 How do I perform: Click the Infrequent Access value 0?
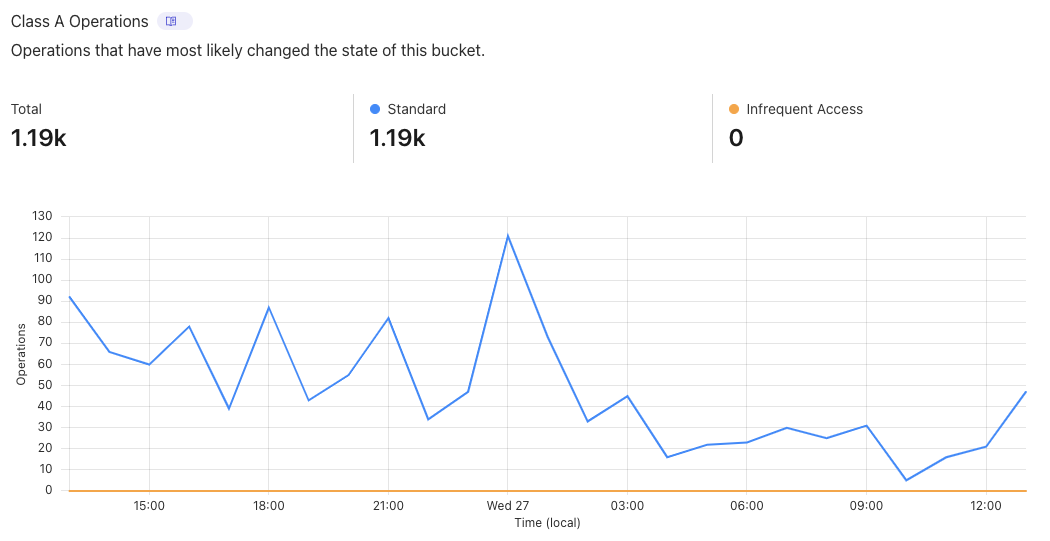pos(735,138)
